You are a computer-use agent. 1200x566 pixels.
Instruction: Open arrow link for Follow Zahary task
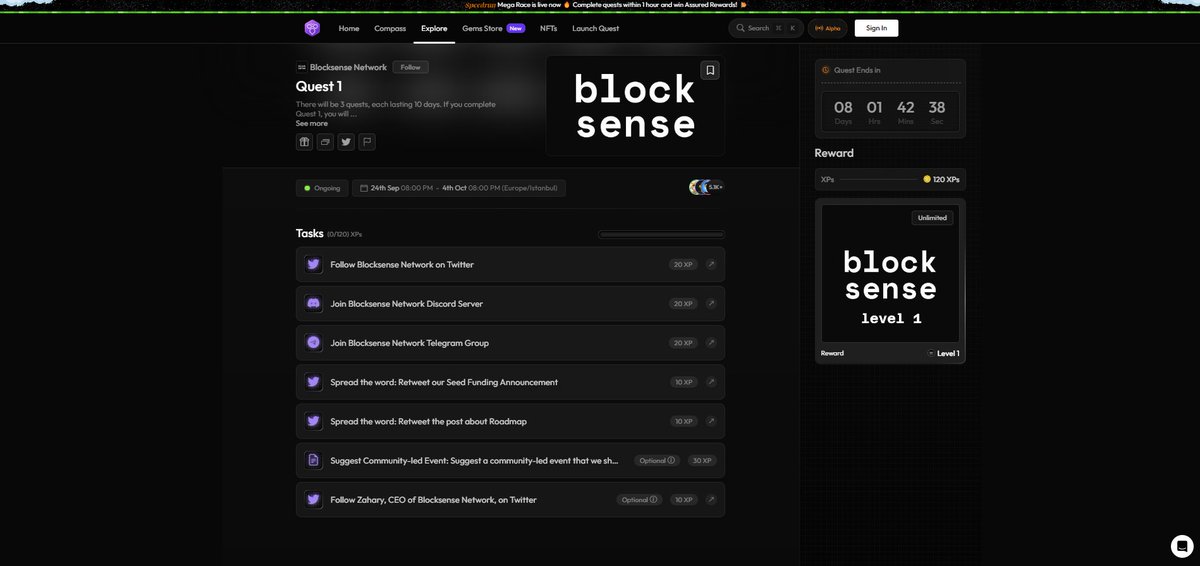[x=711, y=499]
